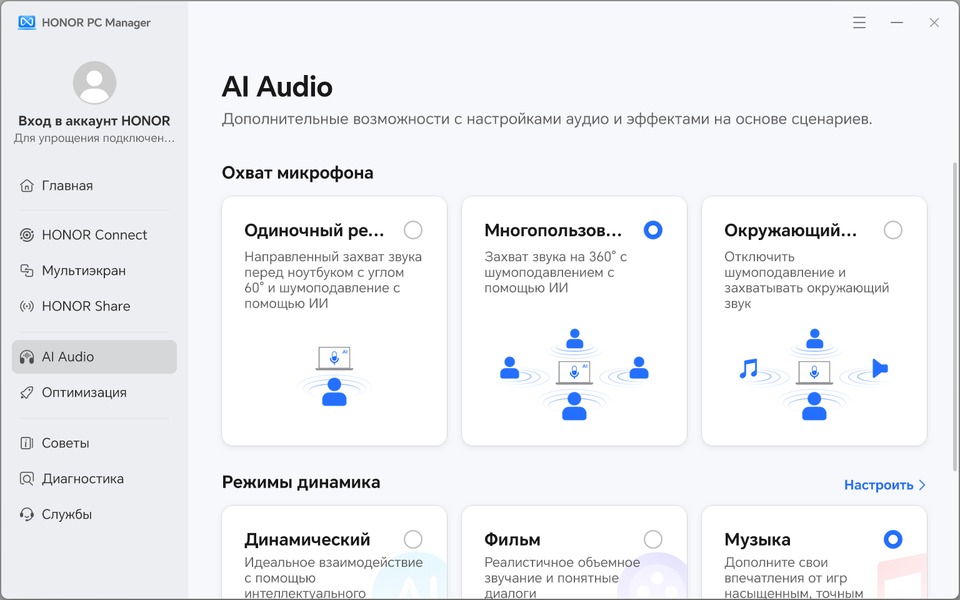Select Одиночный режим radio button
The image size is (960, 600).
(413, 230)
